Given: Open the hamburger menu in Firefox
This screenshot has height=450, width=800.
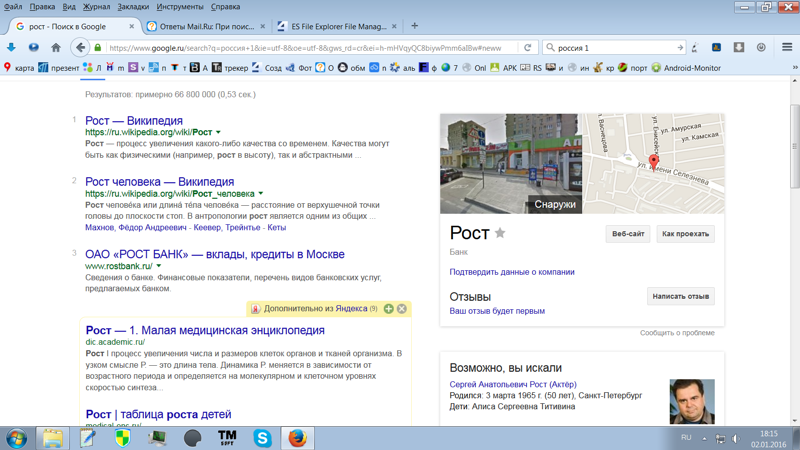Looking at the screenshot, I should coord(787,47).
